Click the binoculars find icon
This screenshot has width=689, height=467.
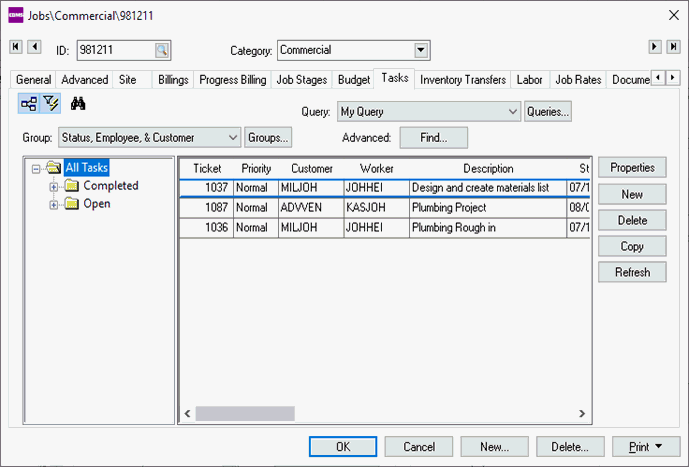point(79,102)
